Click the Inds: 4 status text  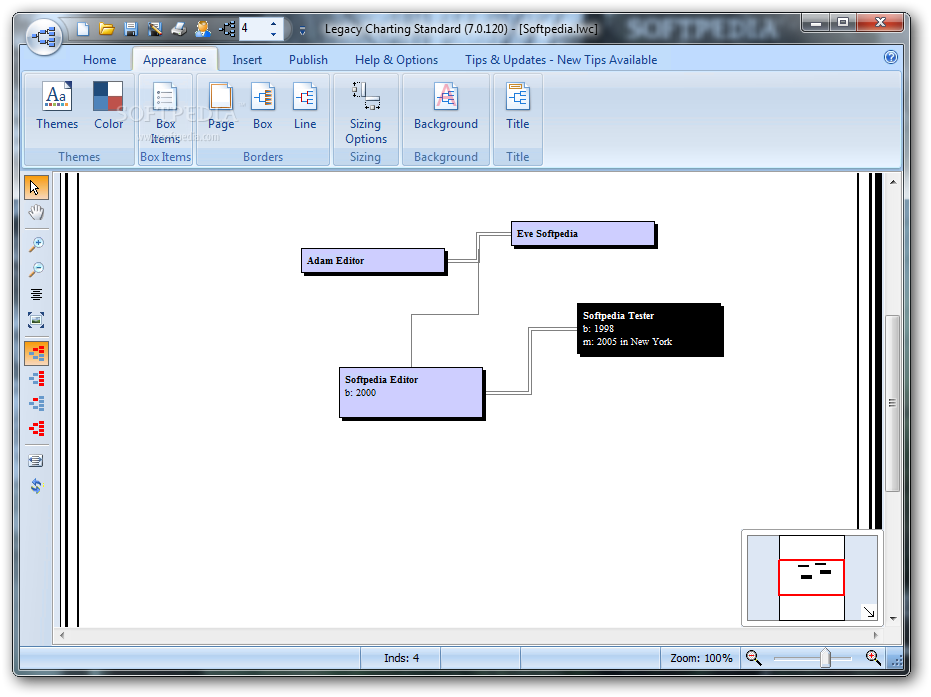(401, 658)
